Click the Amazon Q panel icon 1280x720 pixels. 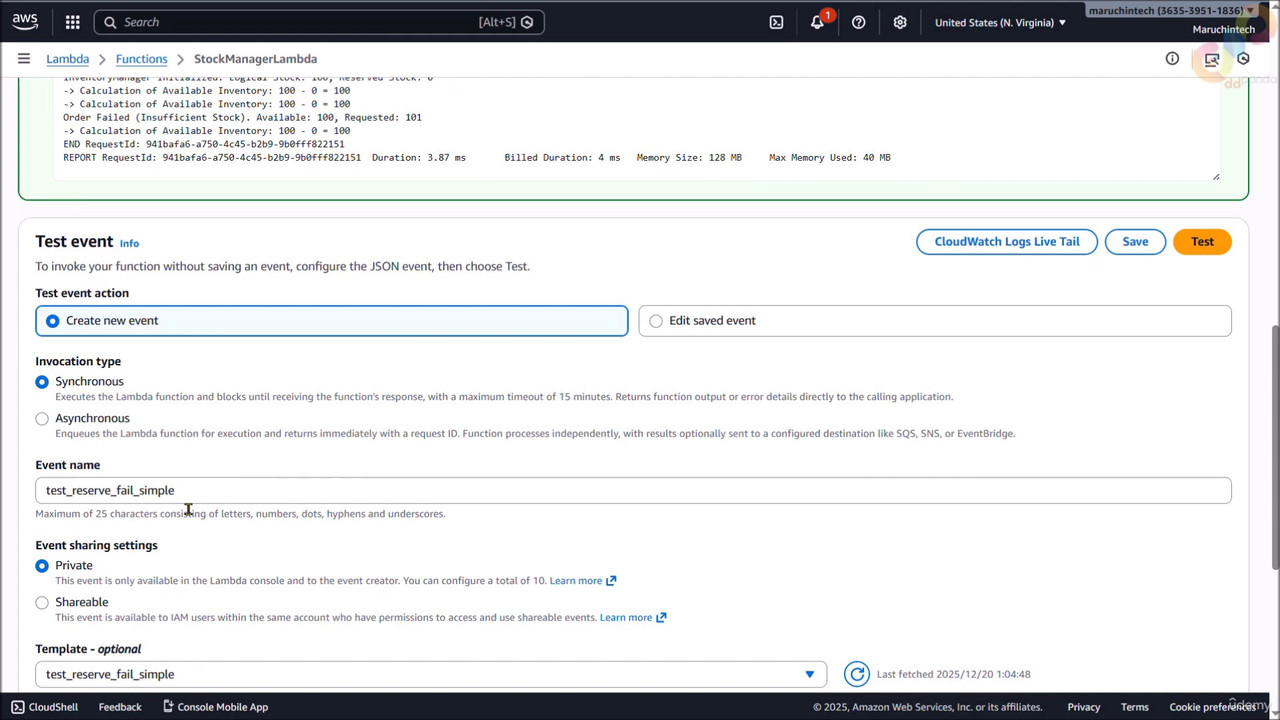tap(1212, 59)
